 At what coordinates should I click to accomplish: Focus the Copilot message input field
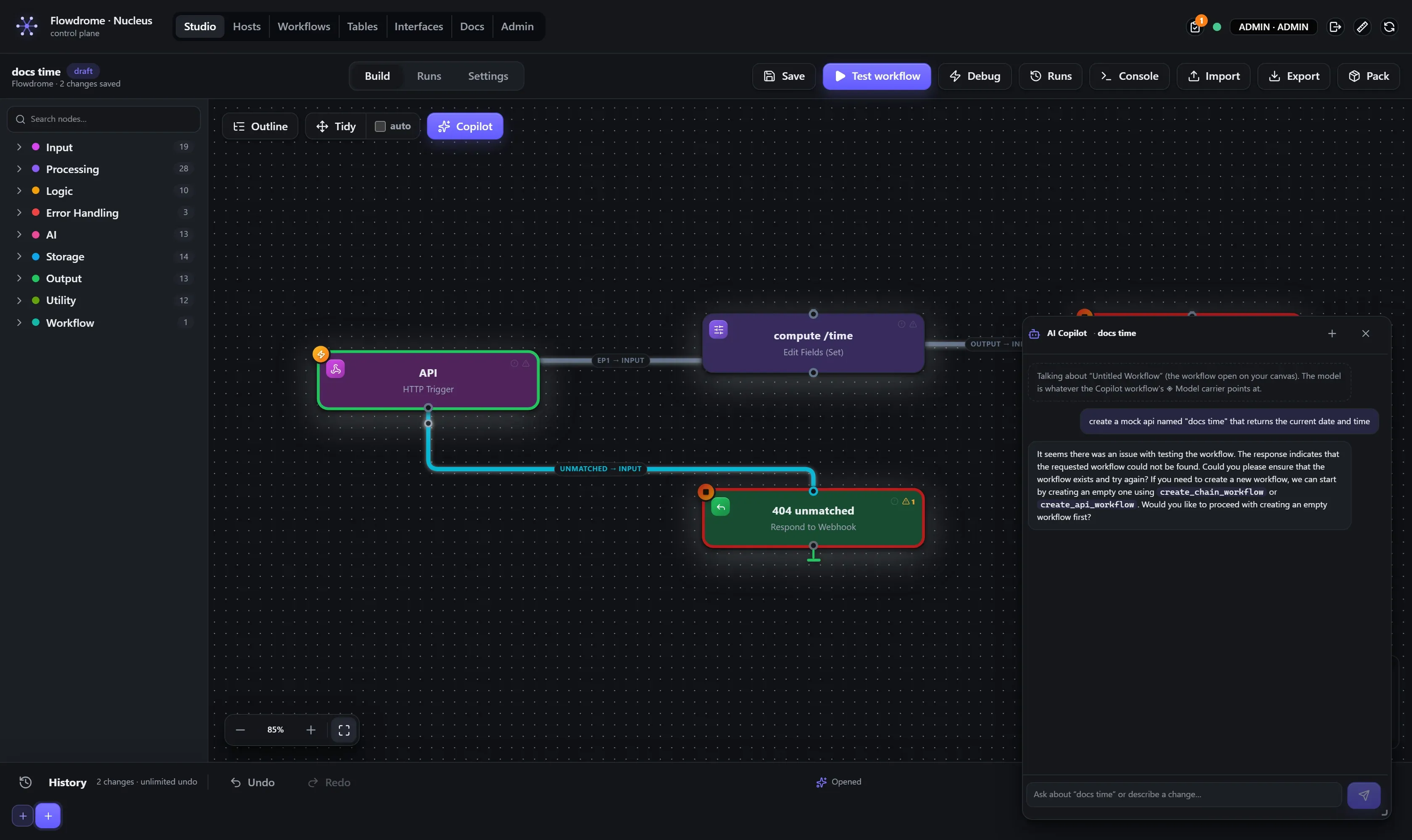click(1184, 795)
